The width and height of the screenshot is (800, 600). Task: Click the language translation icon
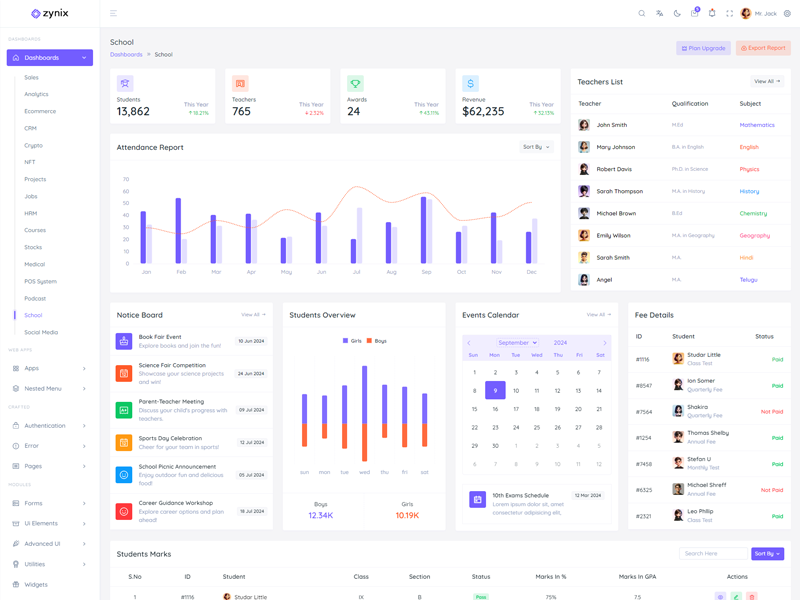pos(659,14)
